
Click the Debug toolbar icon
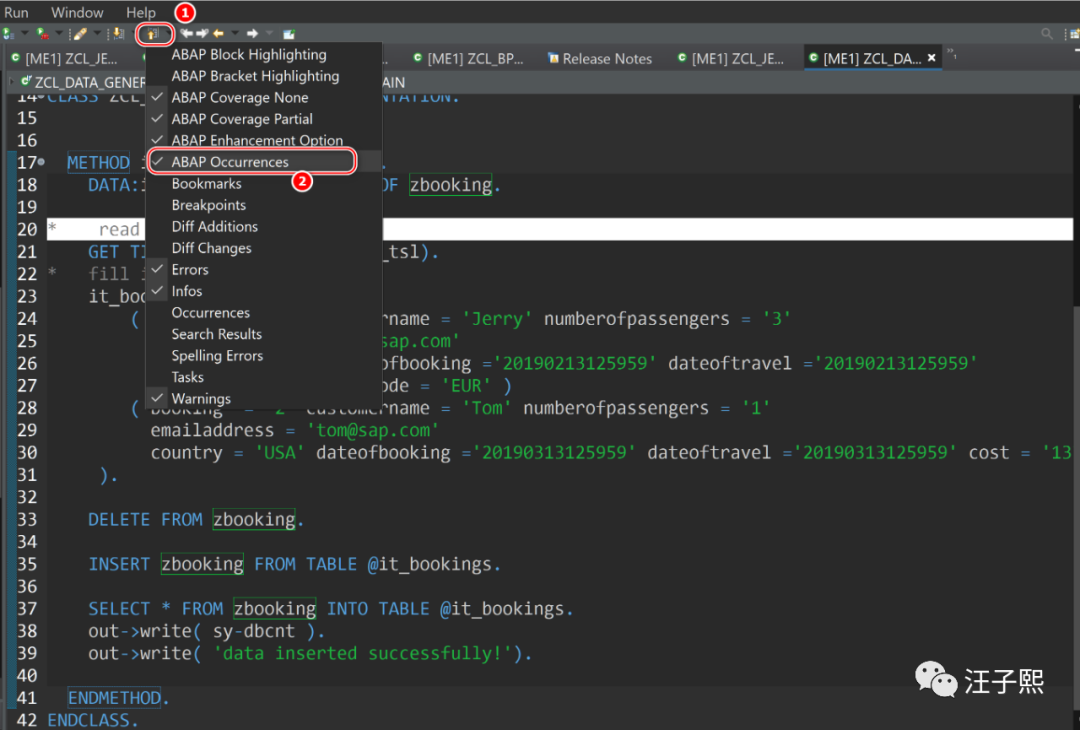pos(42,34)
